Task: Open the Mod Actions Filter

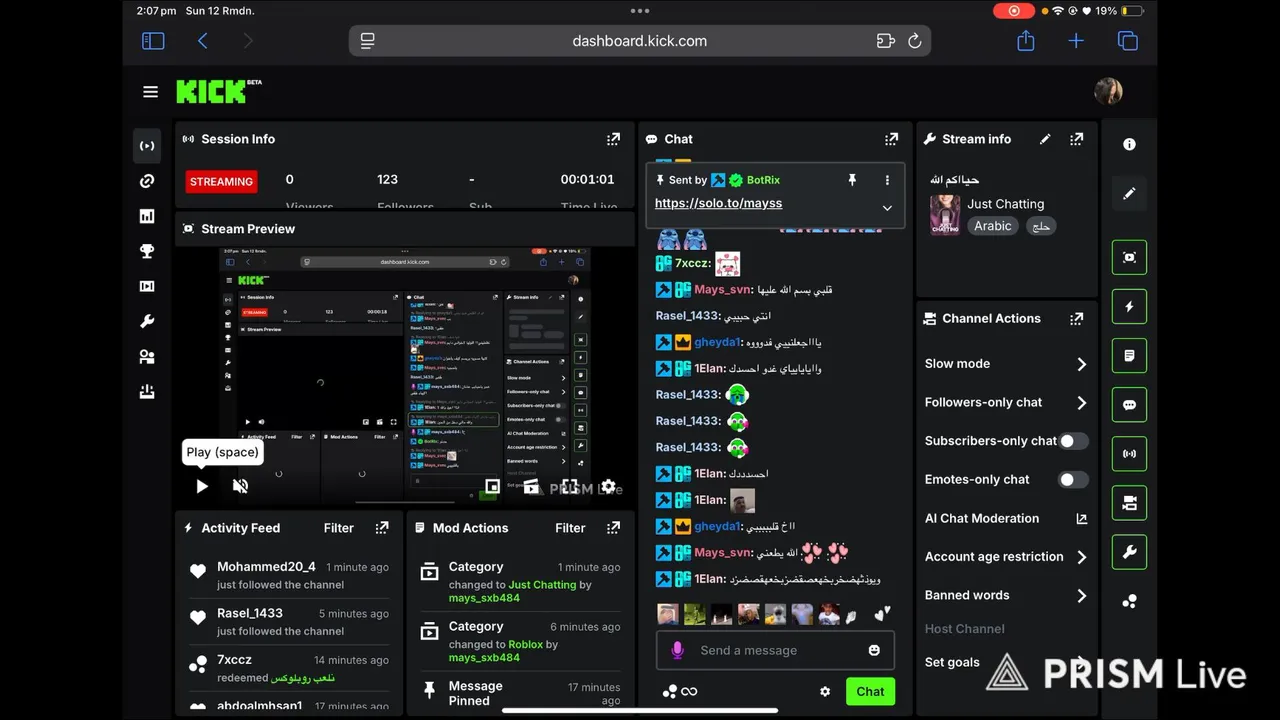Action: click(570, 528)
